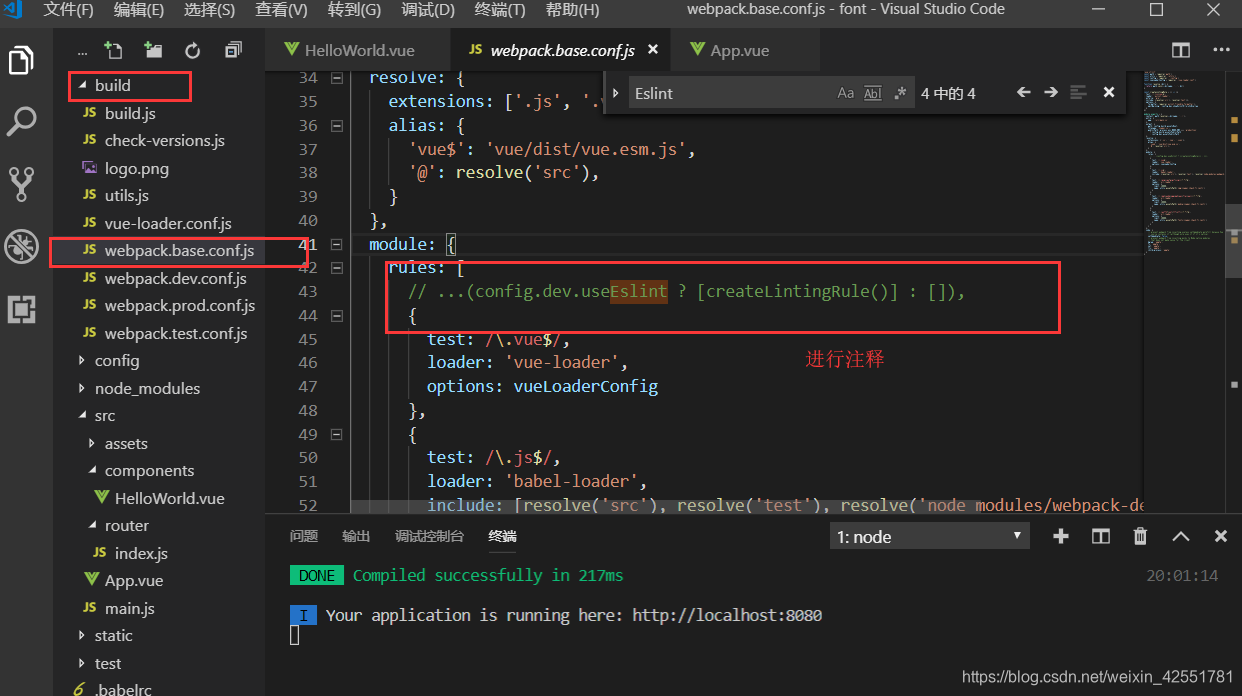Image resolution: width=1242 pixels, height=696 pixels.
Task: Split the editor to the side
Action: (x=1181, y=50)
